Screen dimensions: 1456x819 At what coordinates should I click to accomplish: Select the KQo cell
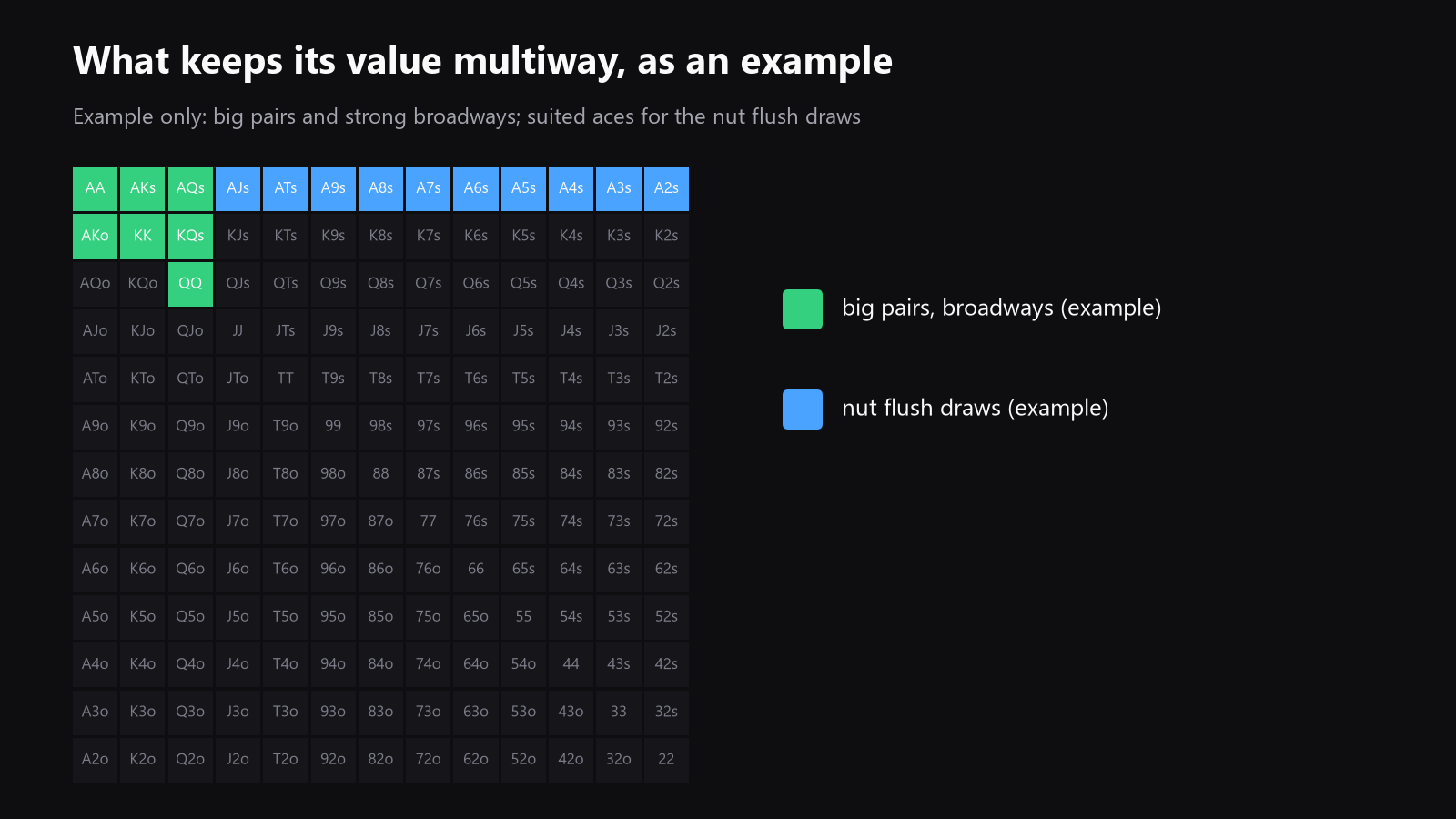coord(143,284)
